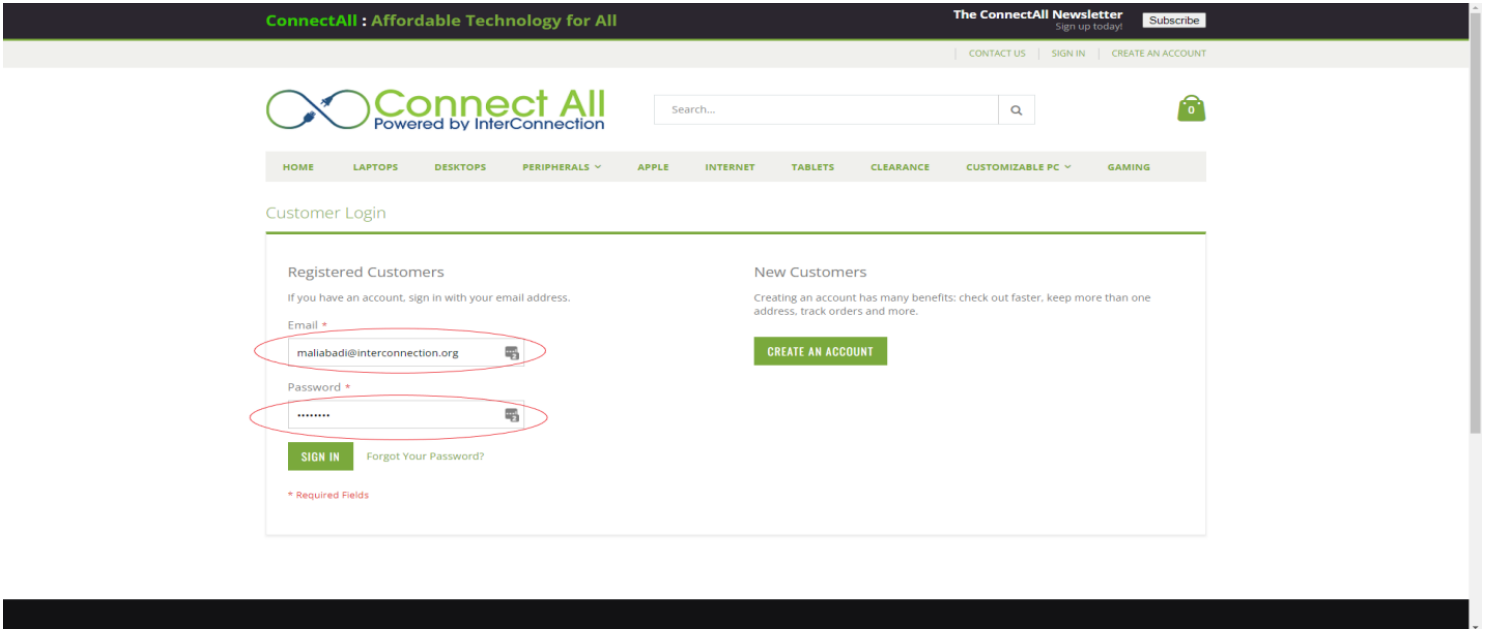1486x634 pixels.
Task: Click the Create an Account button
Action: click(820, 351)
